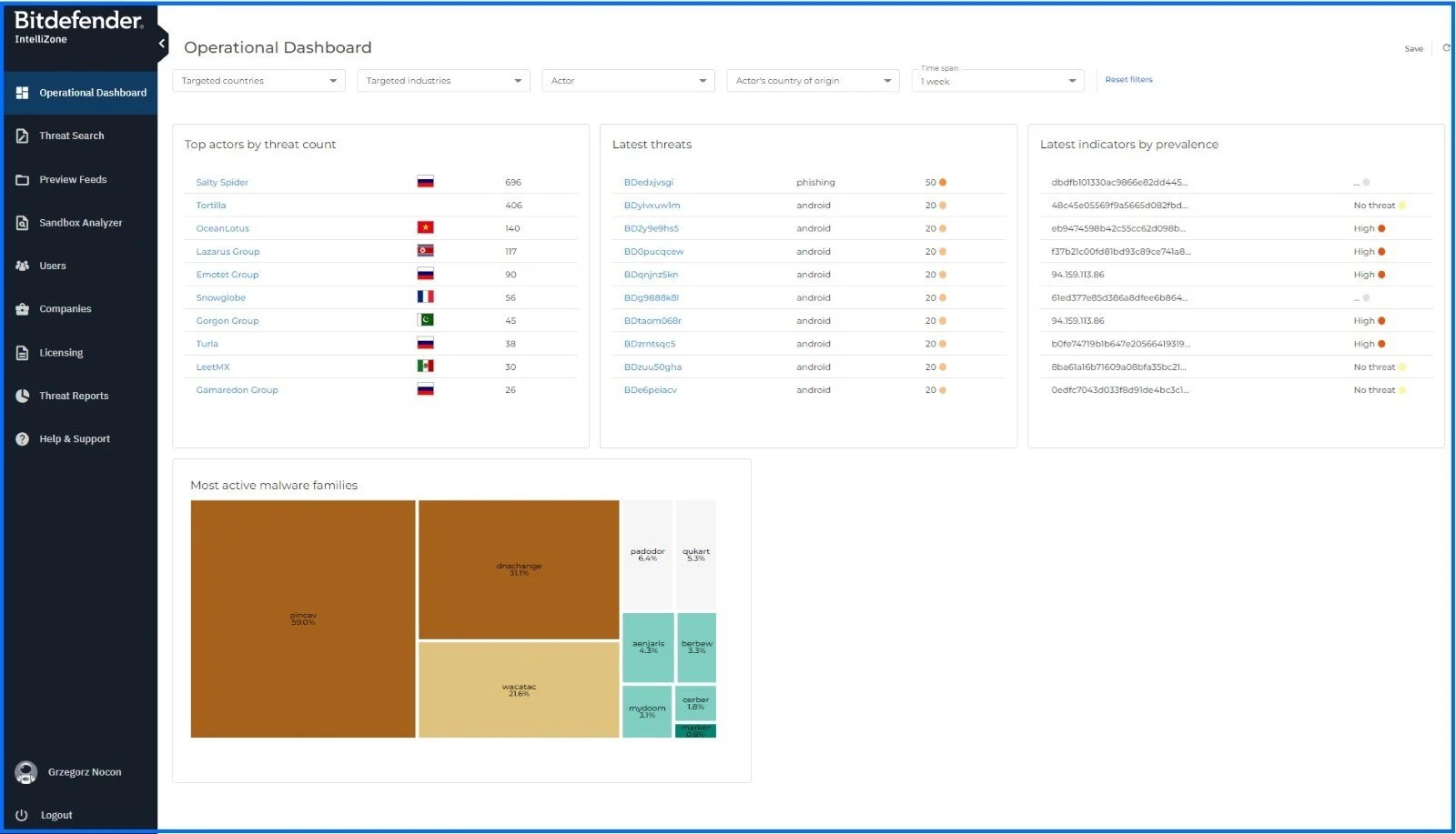The height and width of the screenshot is (834, 1456).
Task: Open the Salty Spider actor link
Action: pyautogui.click(x=222, y=183)
